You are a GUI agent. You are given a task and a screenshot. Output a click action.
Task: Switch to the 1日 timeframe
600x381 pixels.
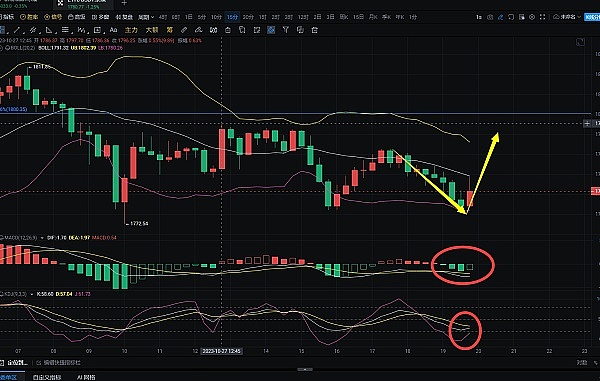pyautogui.click(x=189, y=17)
